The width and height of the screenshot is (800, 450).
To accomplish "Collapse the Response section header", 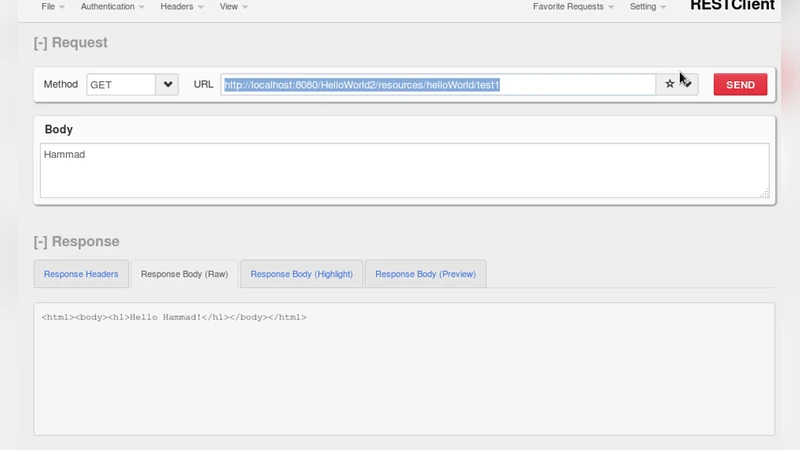I will (x=76, y=241).
